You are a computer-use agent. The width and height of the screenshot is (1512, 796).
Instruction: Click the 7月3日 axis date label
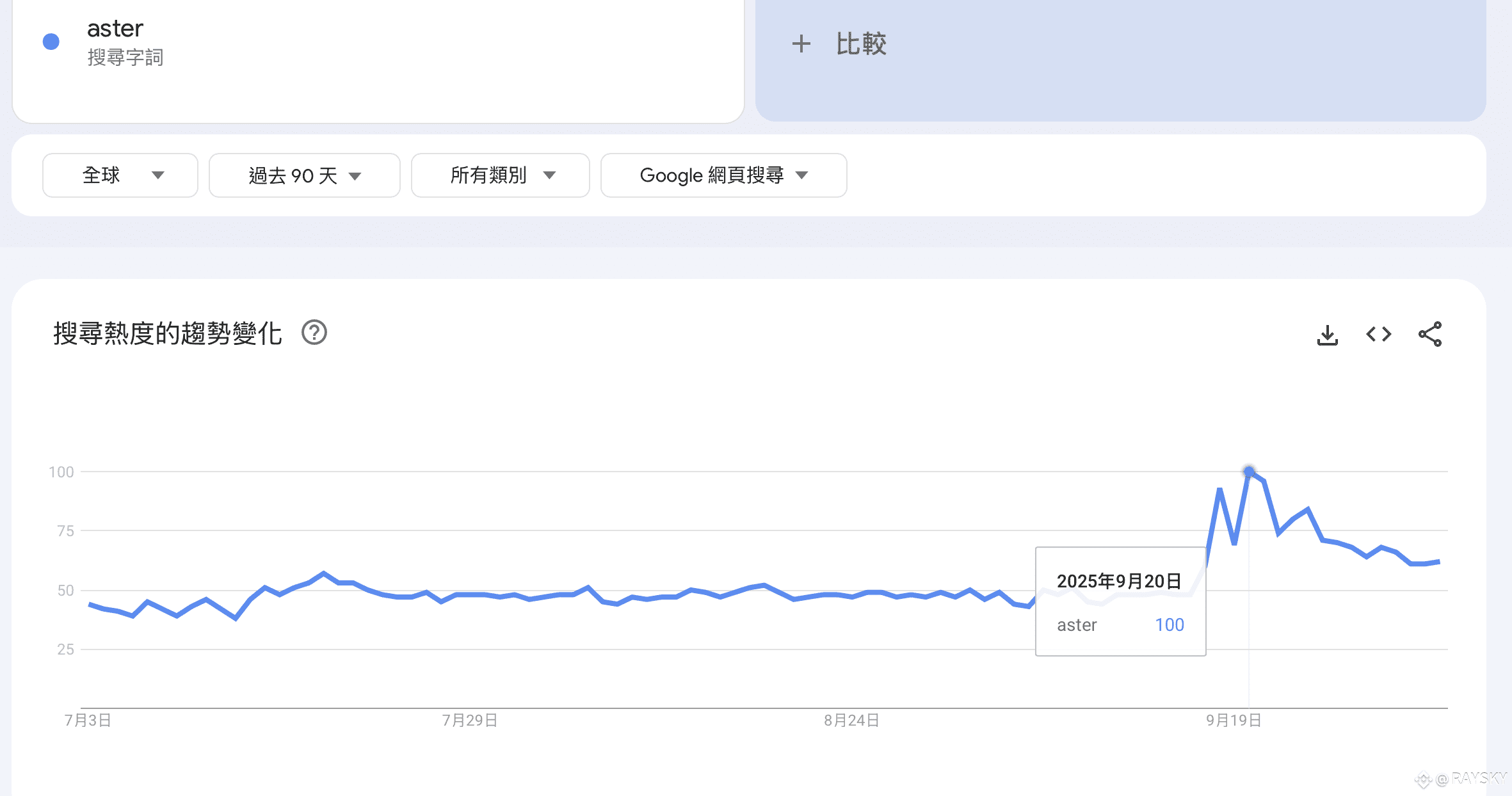[88, 720]
